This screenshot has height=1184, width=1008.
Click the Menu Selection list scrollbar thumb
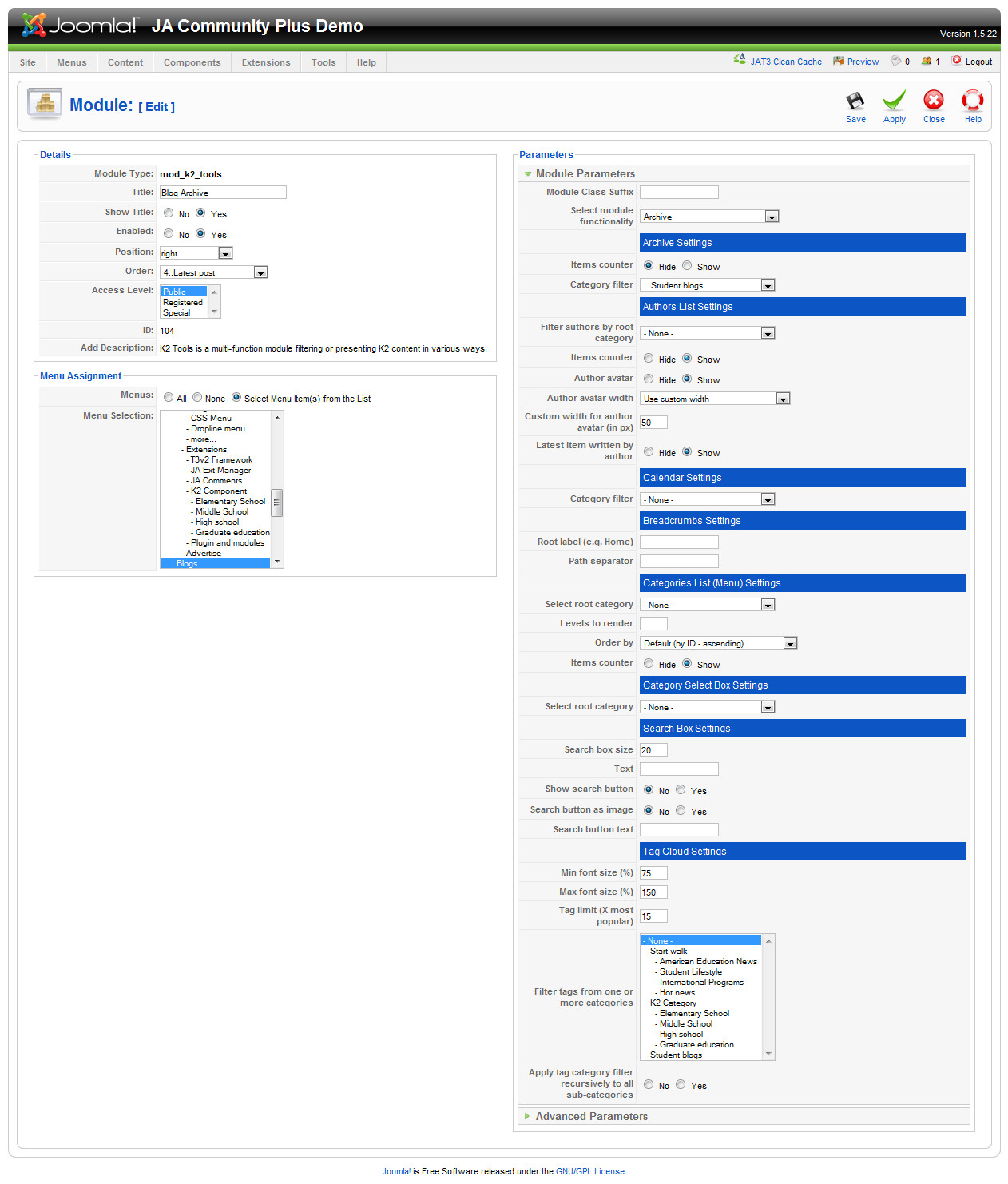click(276, 503)
